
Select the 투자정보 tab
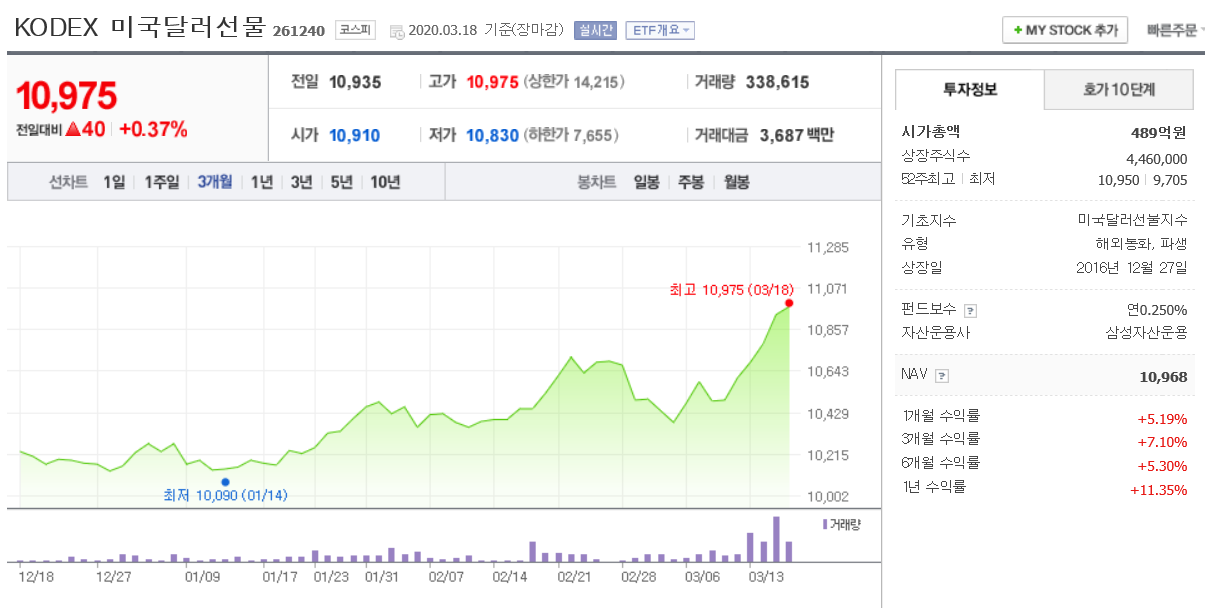tap(968, 90)
